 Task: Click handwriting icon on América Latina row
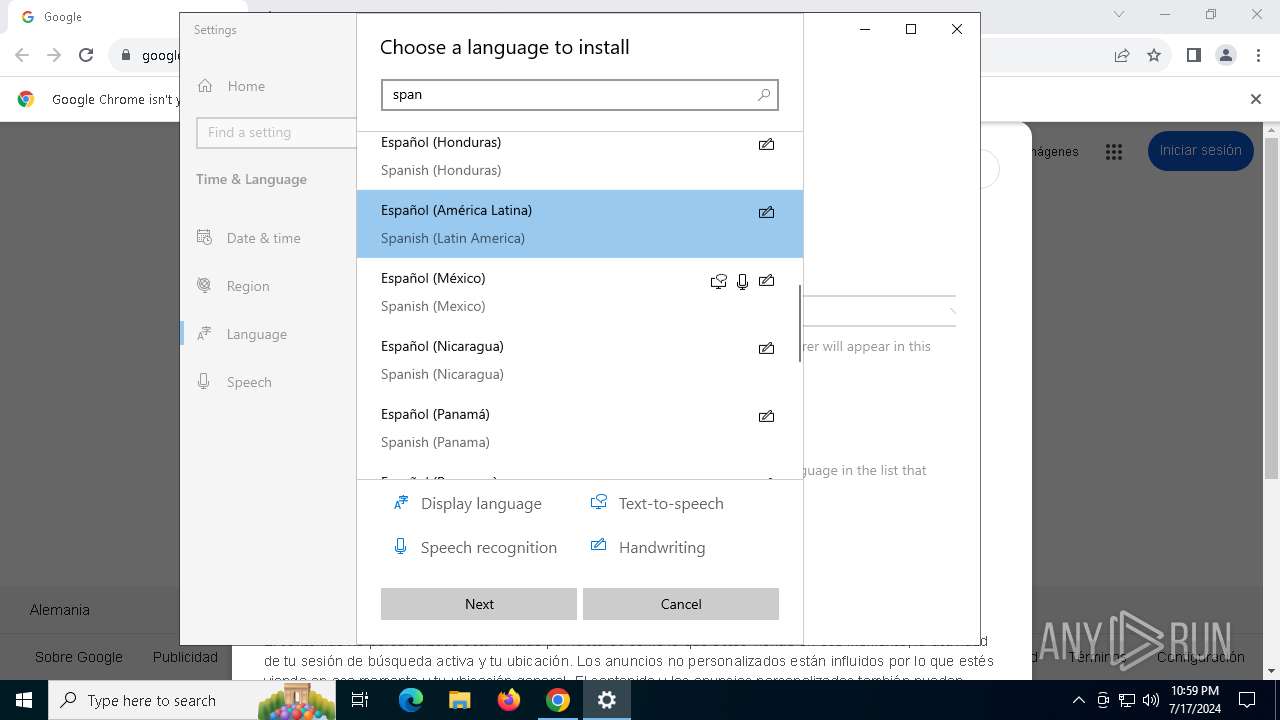(x=766, y=212)
